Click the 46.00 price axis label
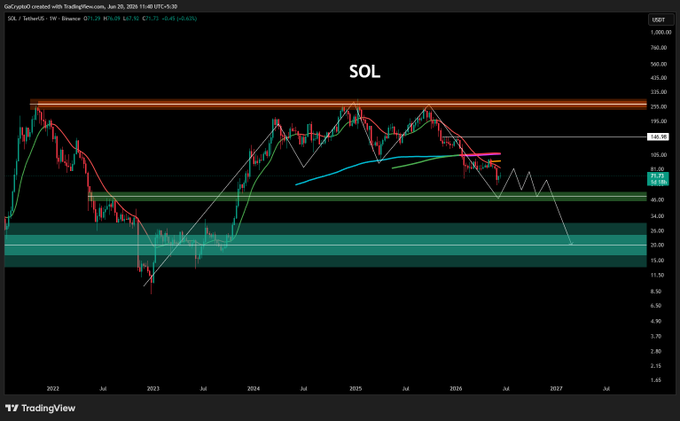 pyautogui.click(x=658, y=200)
